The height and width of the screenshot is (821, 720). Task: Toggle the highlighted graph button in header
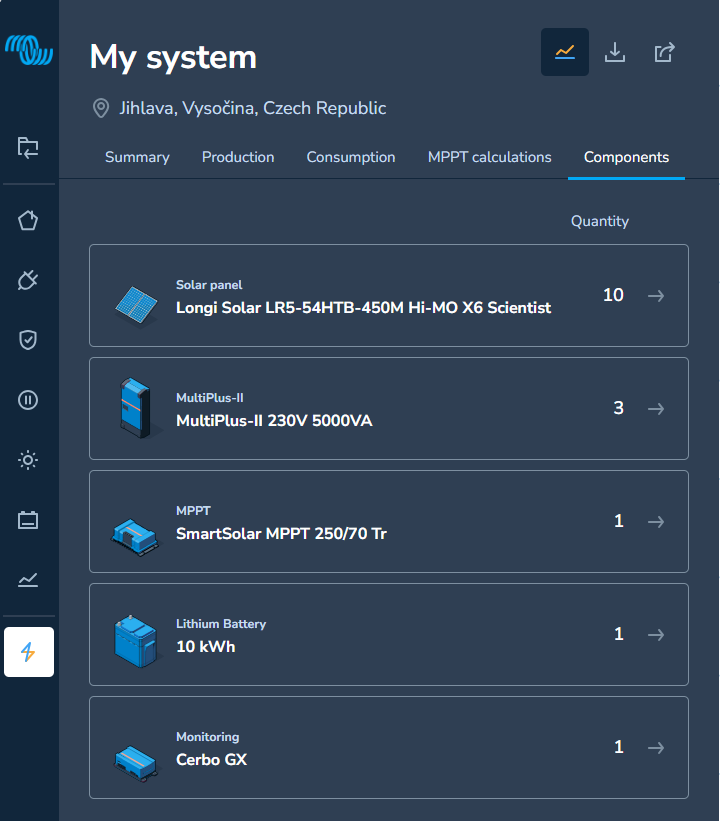pyautogui.click(x=565, y=52)
